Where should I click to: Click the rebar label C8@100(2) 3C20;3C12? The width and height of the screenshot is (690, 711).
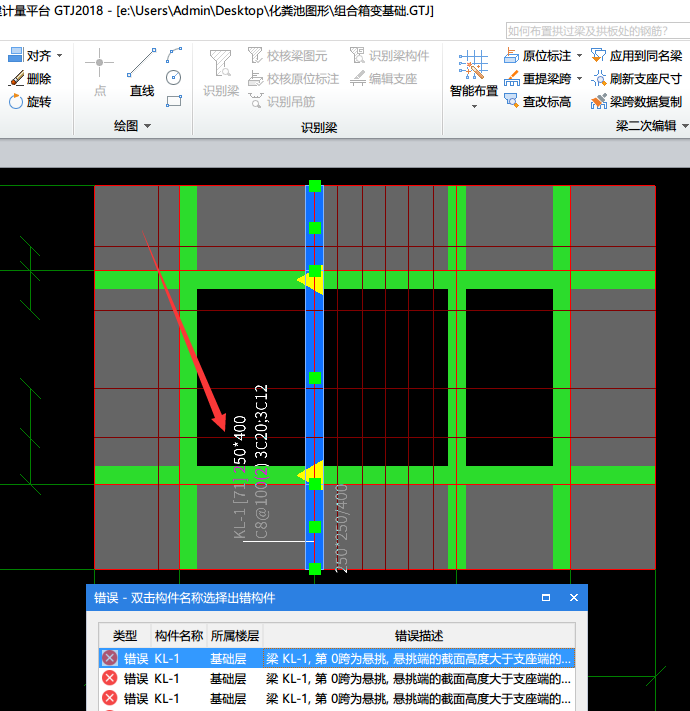(262, 462)
